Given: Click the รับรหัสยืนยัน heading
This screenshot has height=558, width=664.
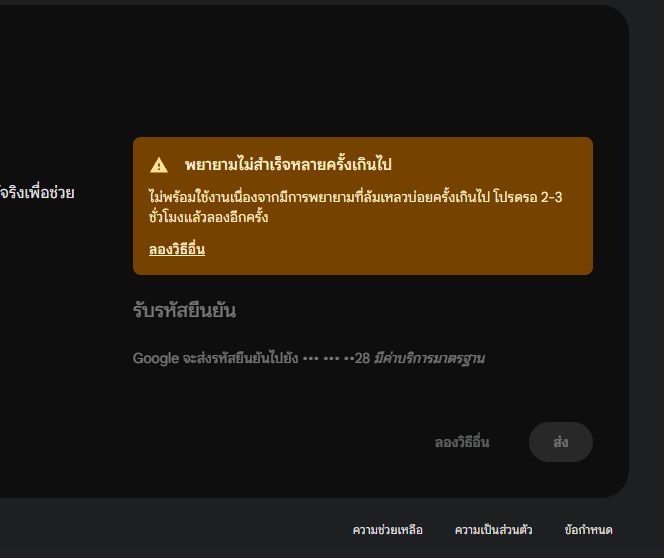Looking at the screenshot, I should click(x=184, y=310).
